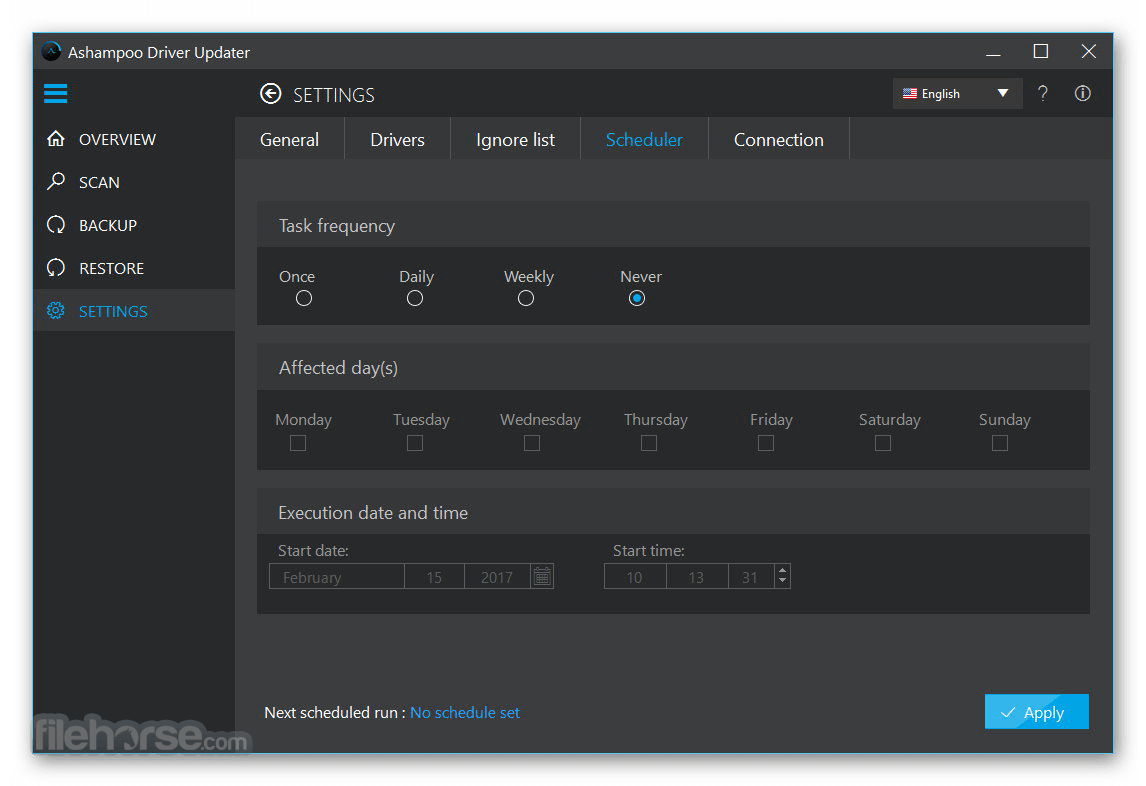Viewport: 1146px width, 786px height.
Task: Click the No schedule set link
Action: point(465,712)
